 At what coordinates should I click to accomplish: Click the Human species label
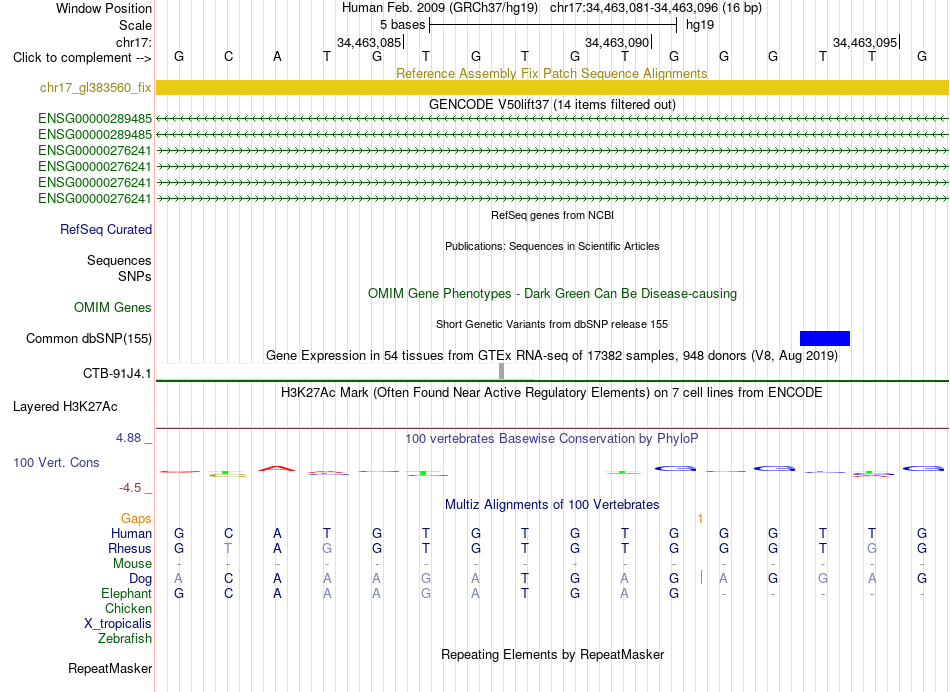click(x=131, y=533)
